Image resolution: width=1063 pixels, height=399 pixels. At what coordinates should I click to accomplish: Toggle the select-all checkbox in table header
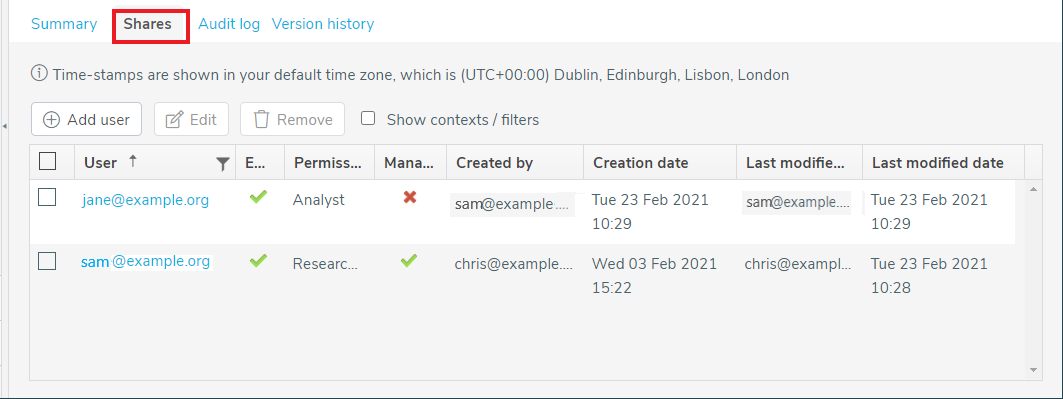[47, 161]
